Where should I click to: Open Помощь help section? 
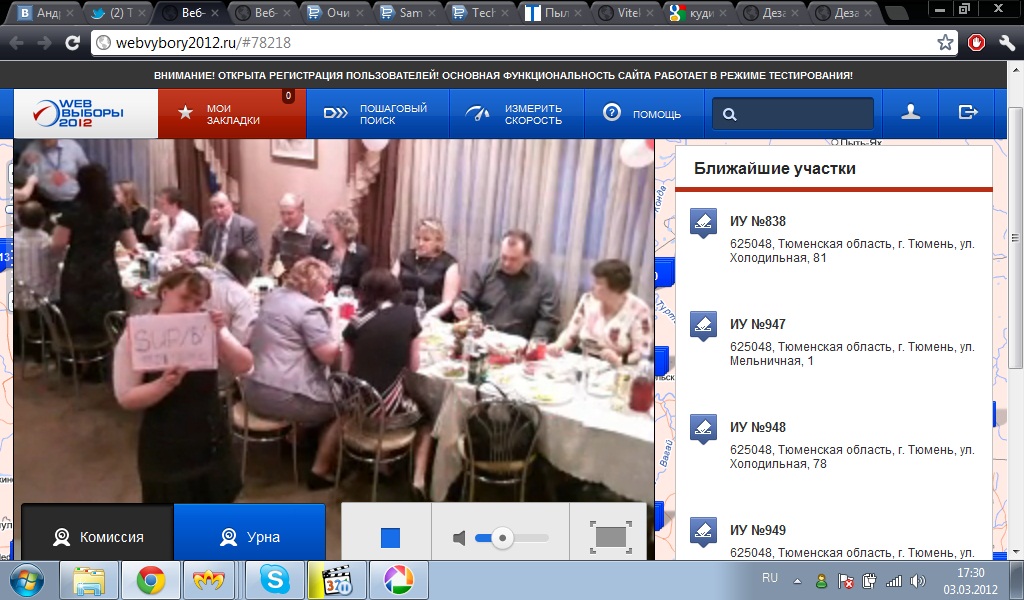[x=642, y=114]
